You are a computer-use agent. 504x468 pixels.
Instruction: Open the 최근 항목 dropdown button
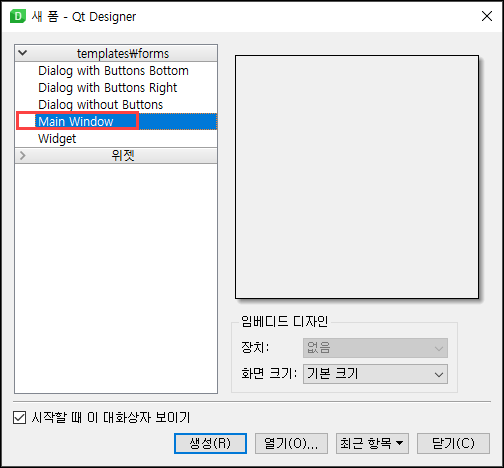pyautogui.click(x=372, y=443)
